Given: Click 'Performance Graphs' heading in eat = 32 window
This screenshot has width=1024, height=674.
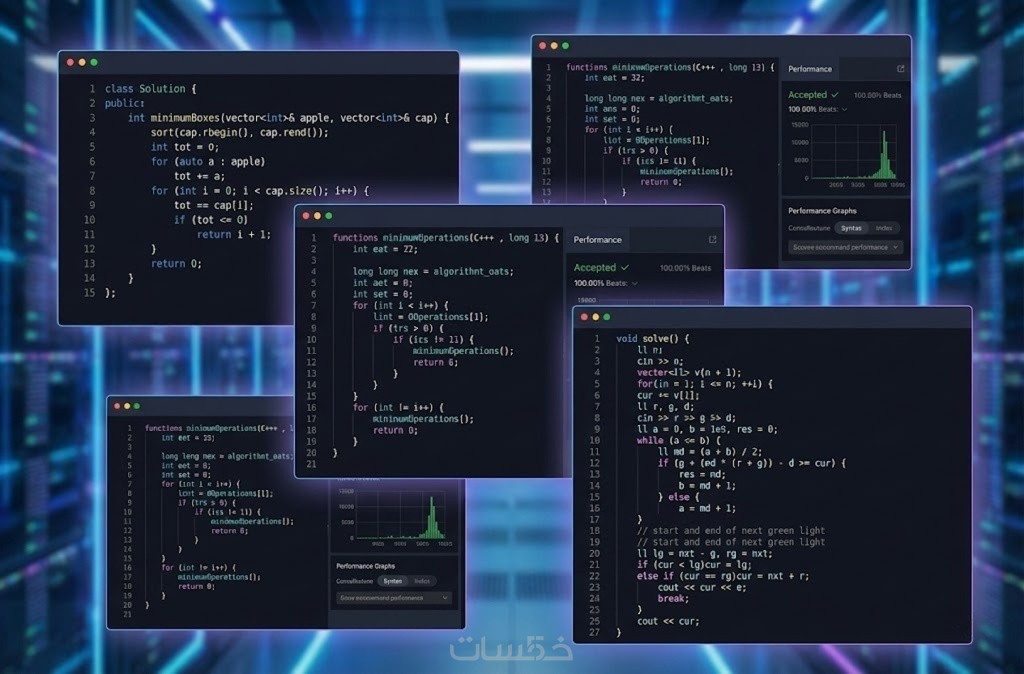Looking at the screenshot, I should [x=822, y=210].
